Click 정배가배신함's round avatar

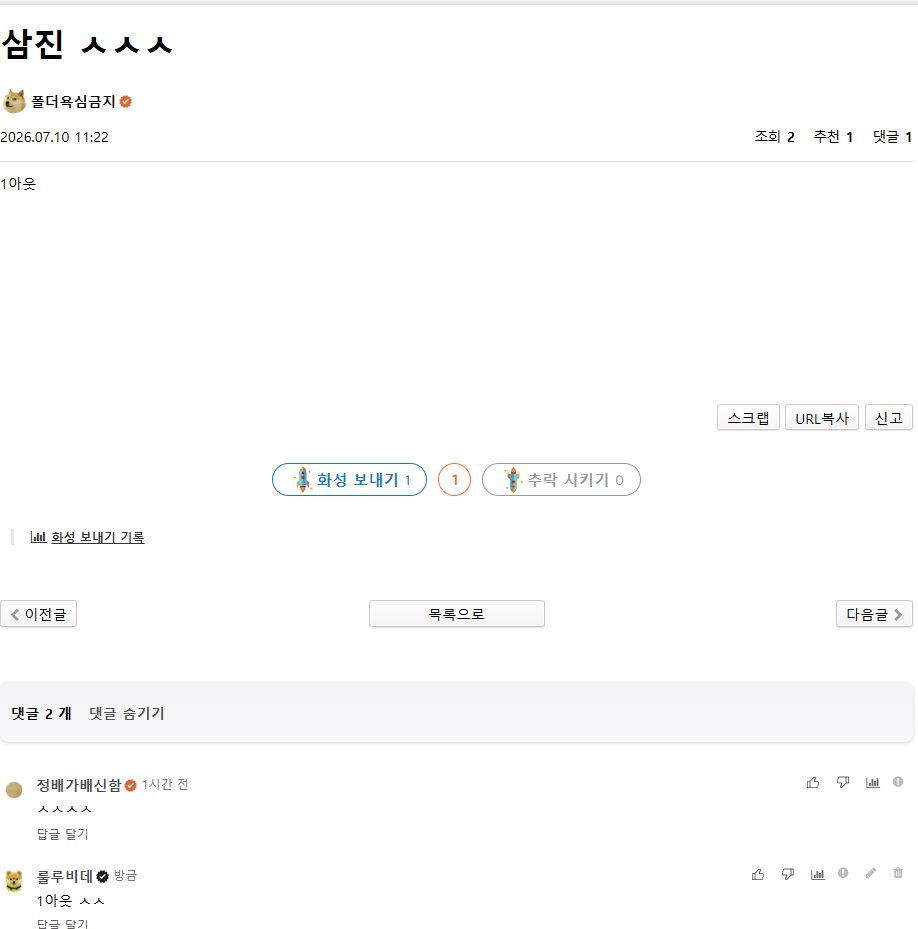[x=14, y=789]
